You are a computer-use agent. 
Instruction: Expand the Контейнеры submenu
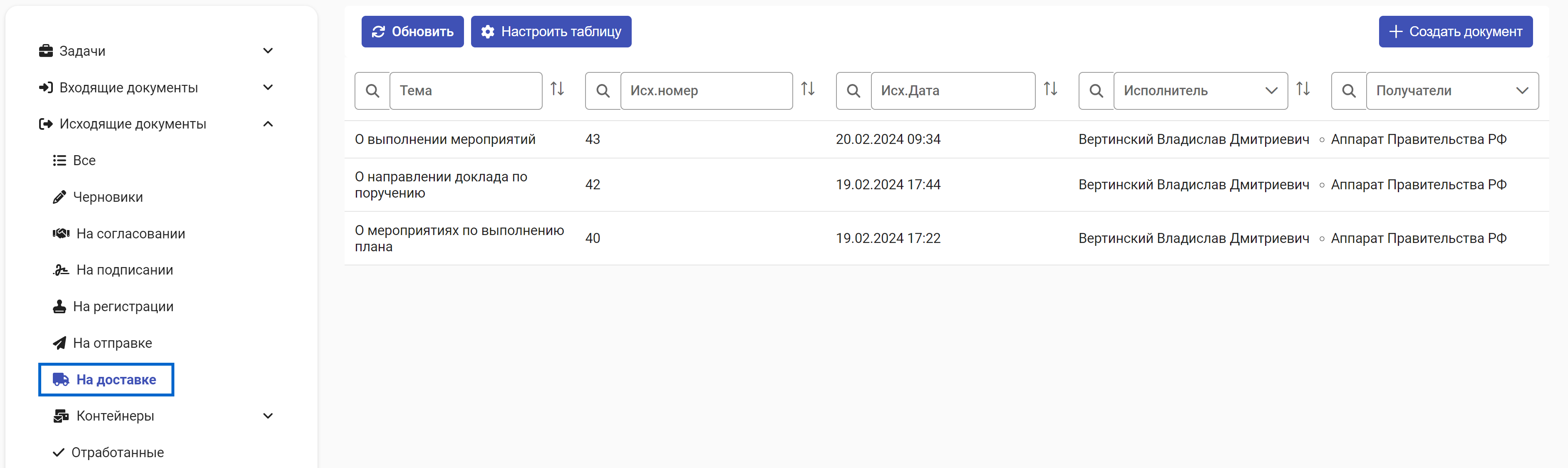[268, 416]
